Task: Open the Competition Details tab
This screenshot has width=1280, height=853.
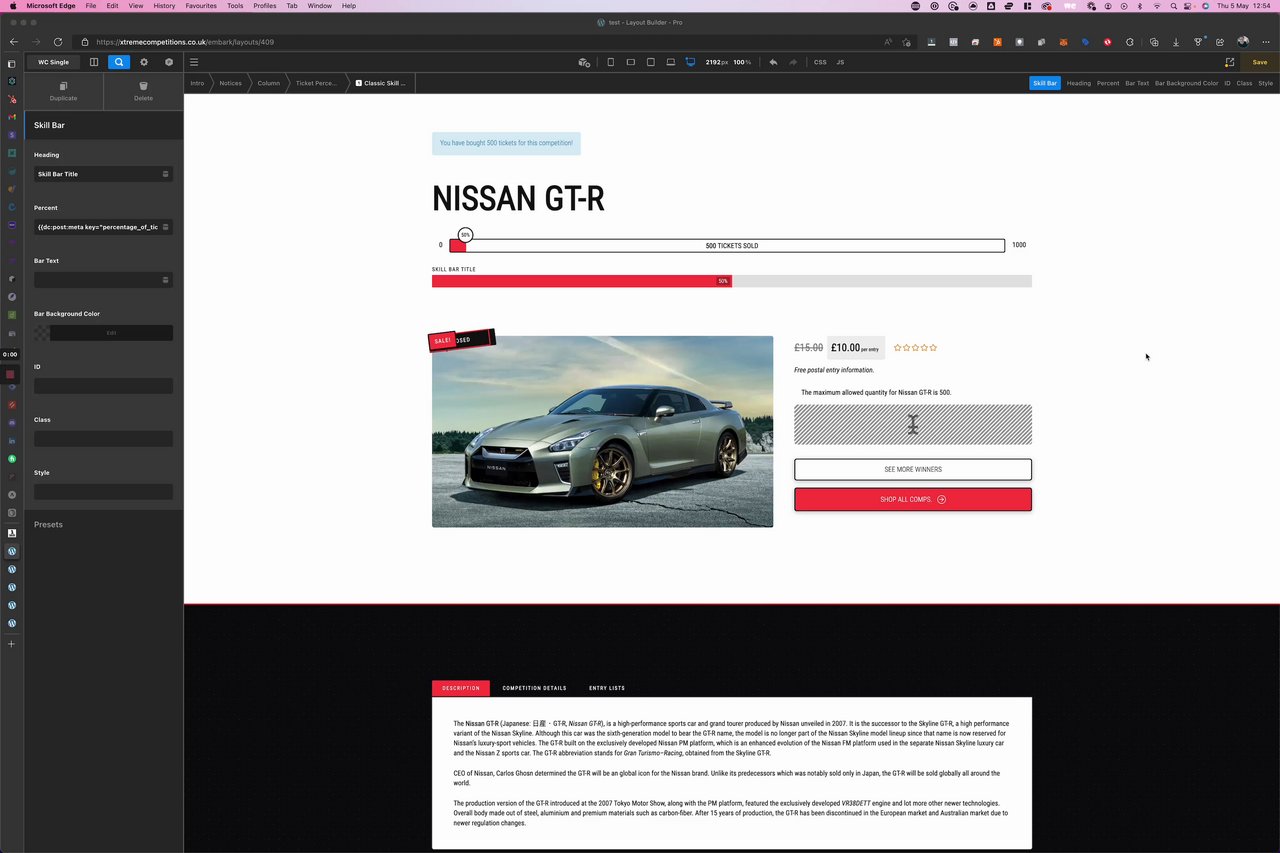Action: coord(534,688)
